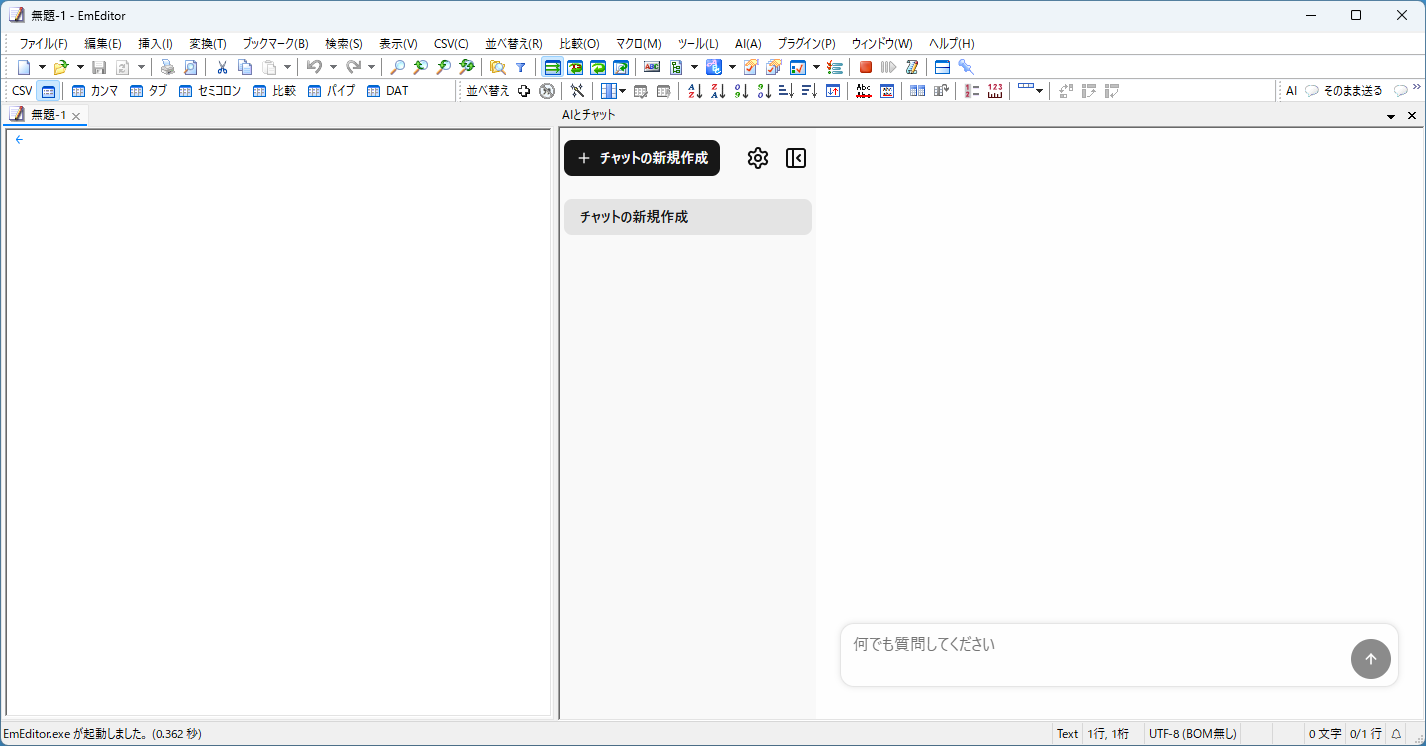Open AI chat settings gear icon

(x=758, y=158)
